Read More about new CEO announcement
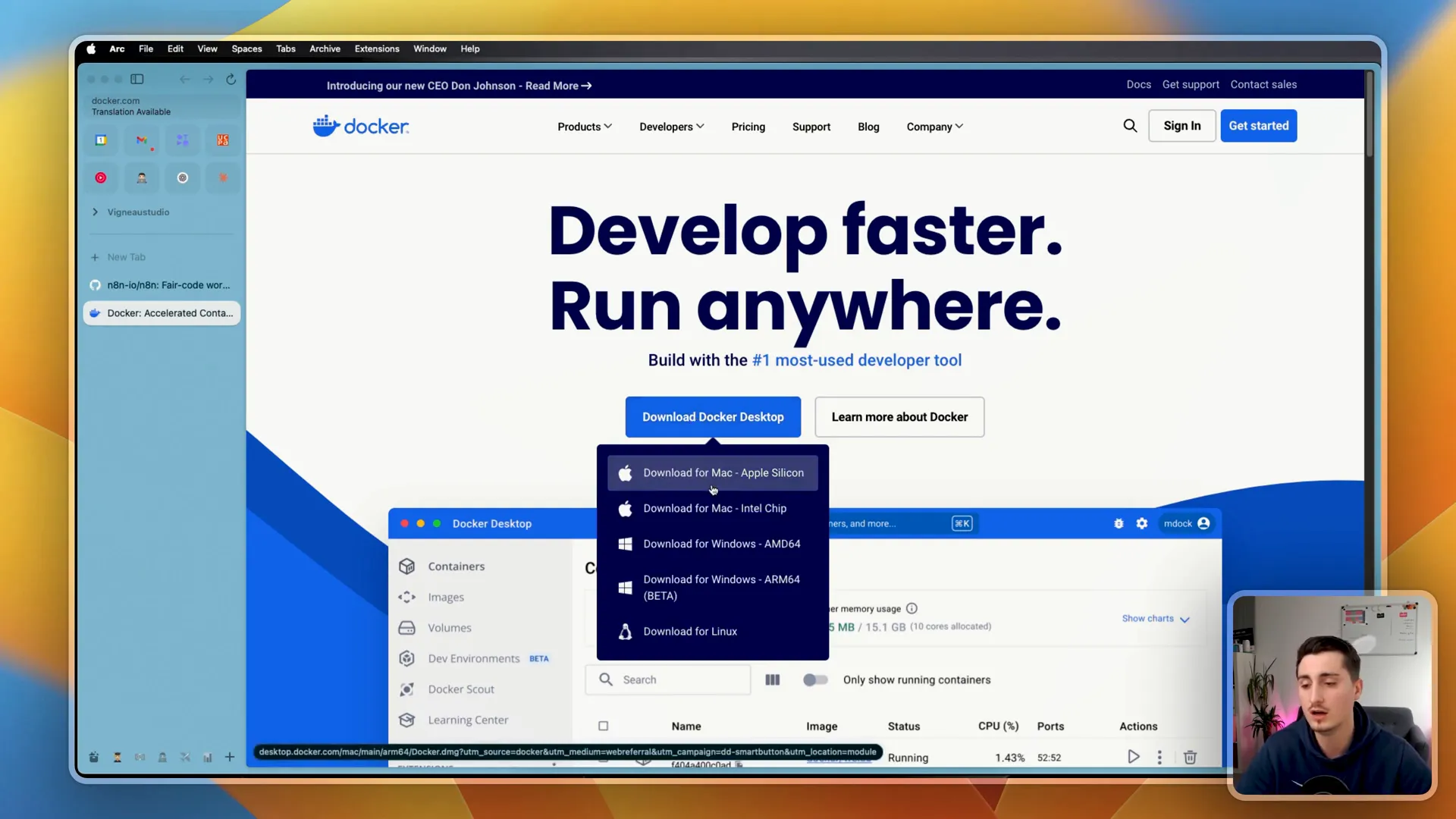This screenshot has height=819, width=1456. click(558, 86)
